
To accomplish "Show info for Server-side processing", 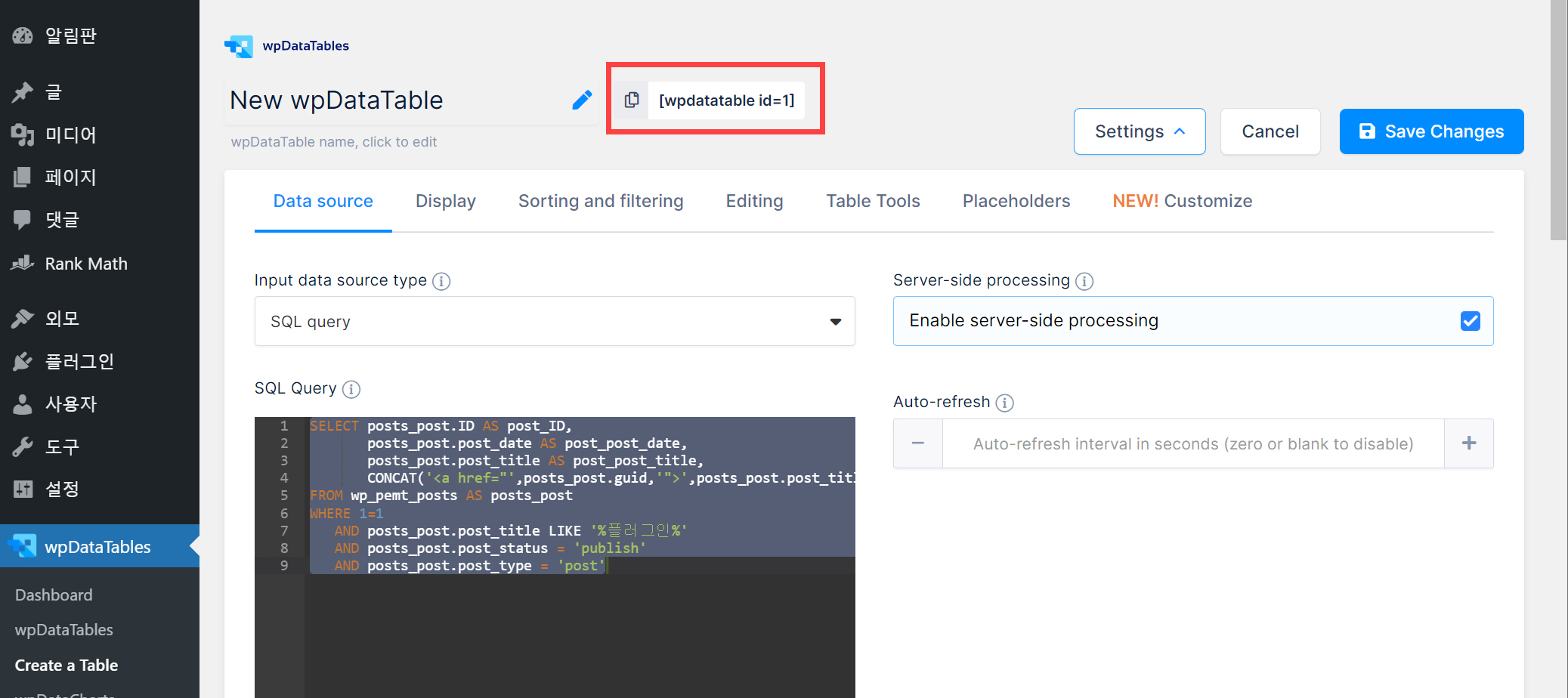I will 1084,281.
